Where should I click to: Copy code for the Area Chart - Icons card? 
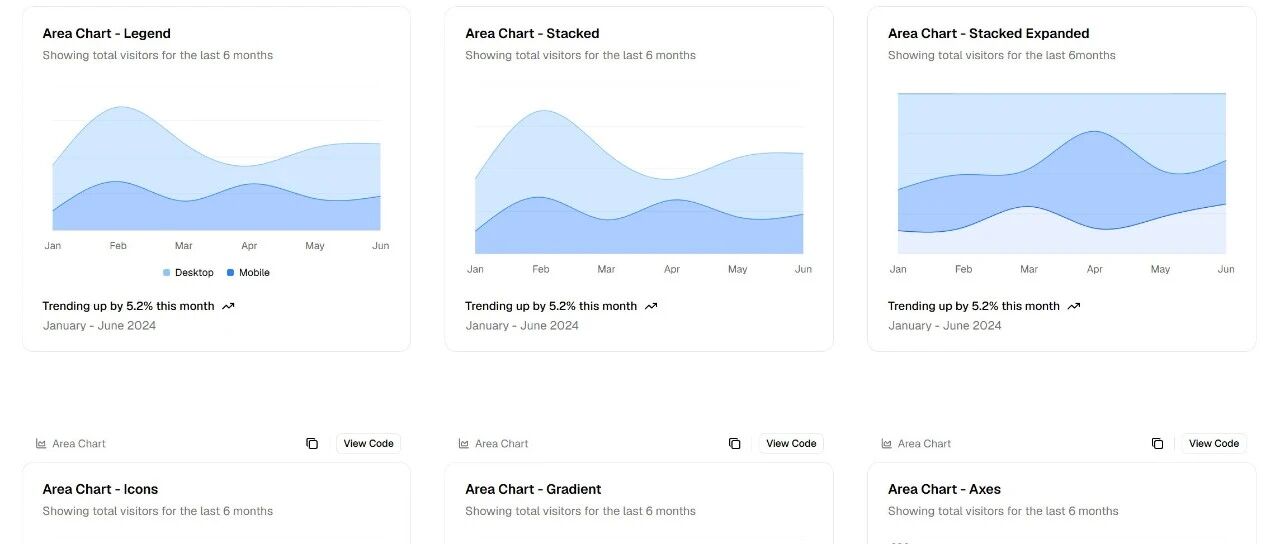(312, 444)
